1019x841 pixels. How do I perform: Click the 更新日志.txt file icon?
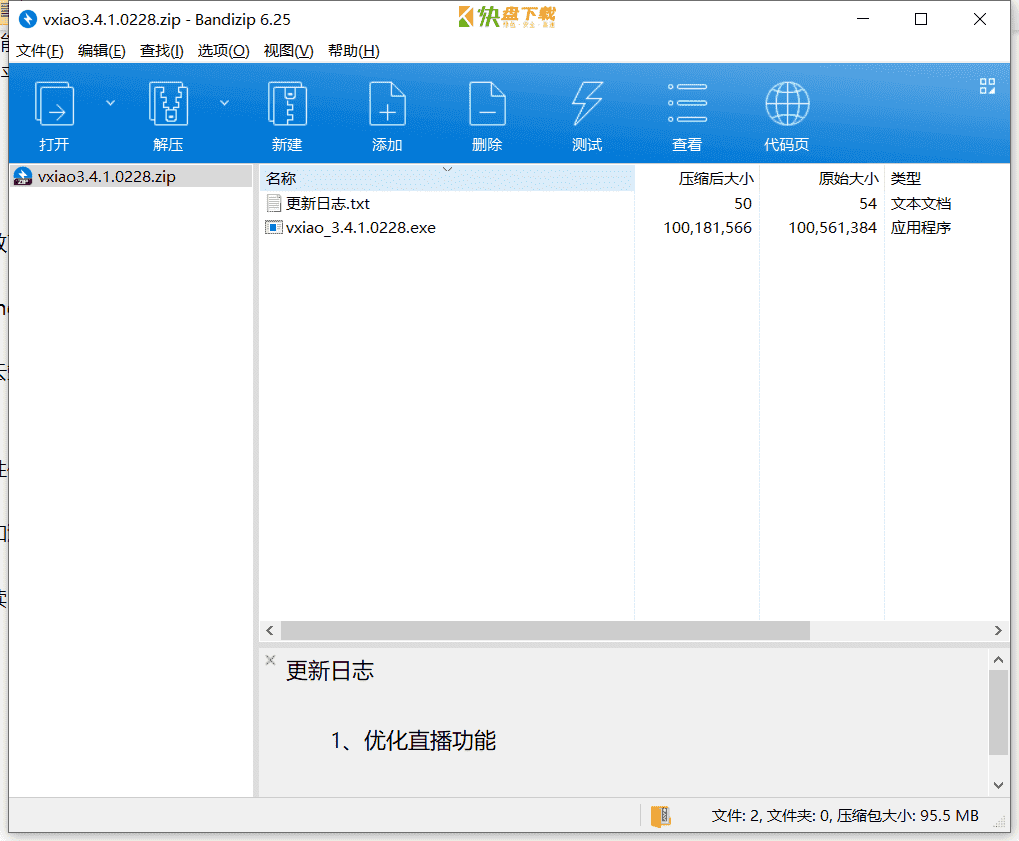(x=274, y=203)
